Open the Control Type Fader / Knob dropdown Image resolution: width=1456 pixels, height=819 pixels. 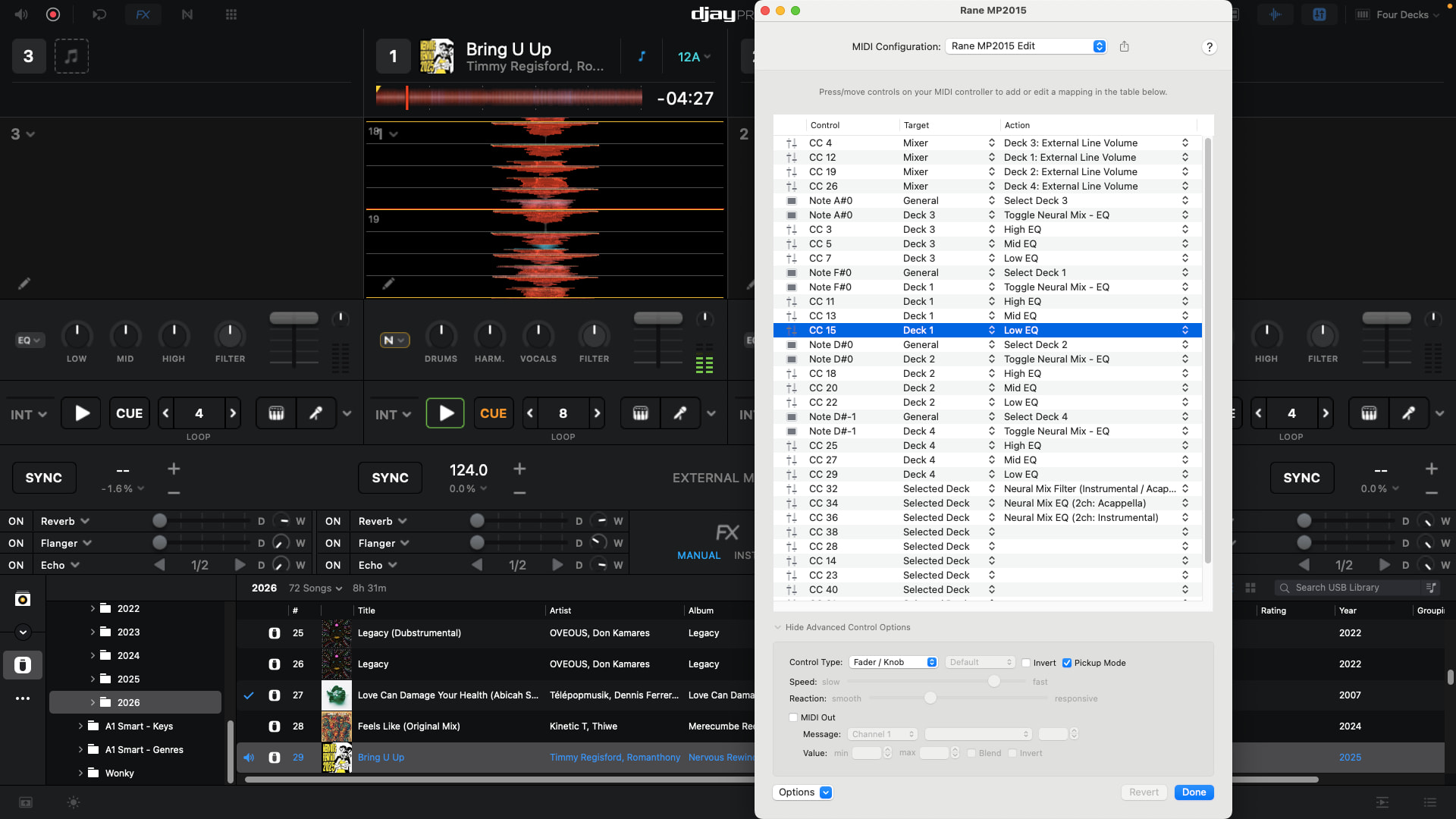(x=893, y=662)
